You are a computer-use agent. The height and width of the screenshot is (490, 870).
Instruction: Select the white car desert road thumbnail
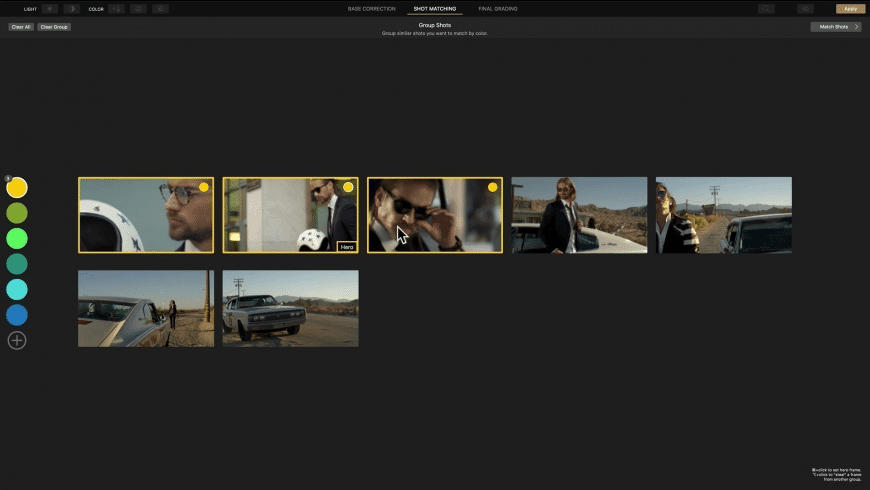tap(290, 308)
